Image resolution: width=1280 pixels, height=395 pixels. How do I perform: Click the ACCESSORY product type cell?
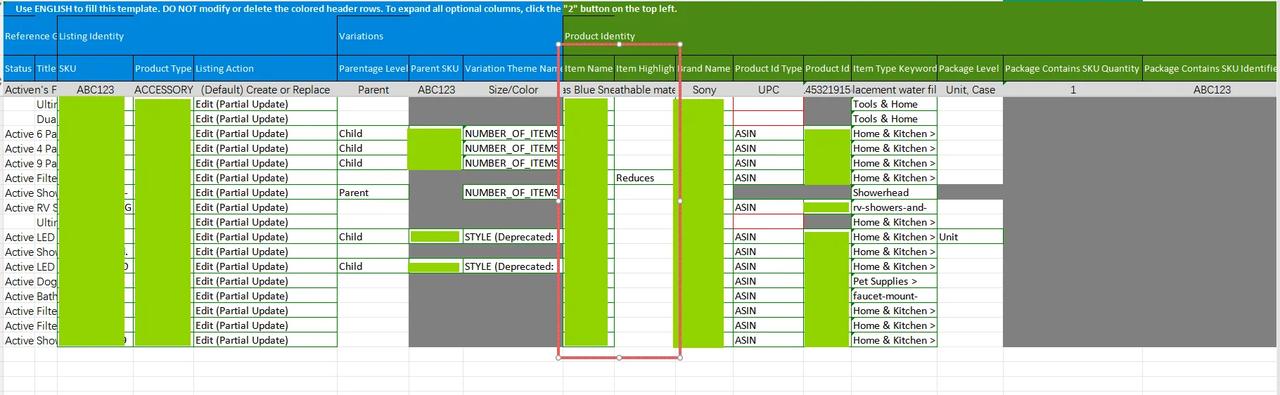point(163,89)
